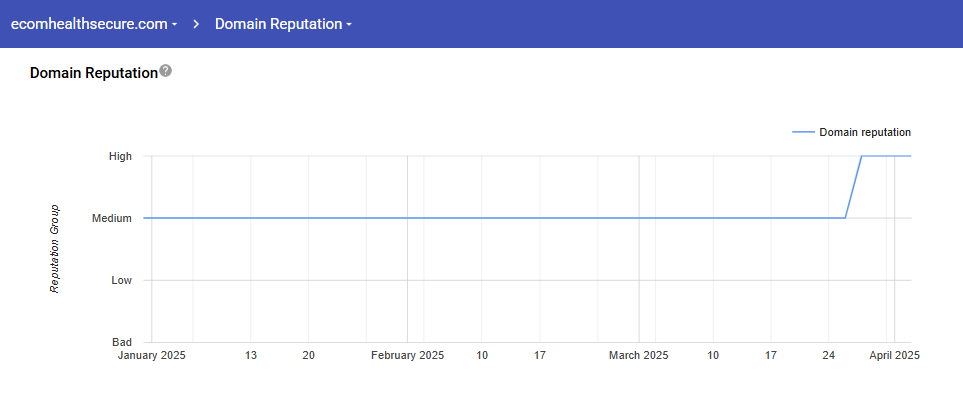
Task: Expand the Domain Reputation dropdown in header
Action: [x=284, y=23]
